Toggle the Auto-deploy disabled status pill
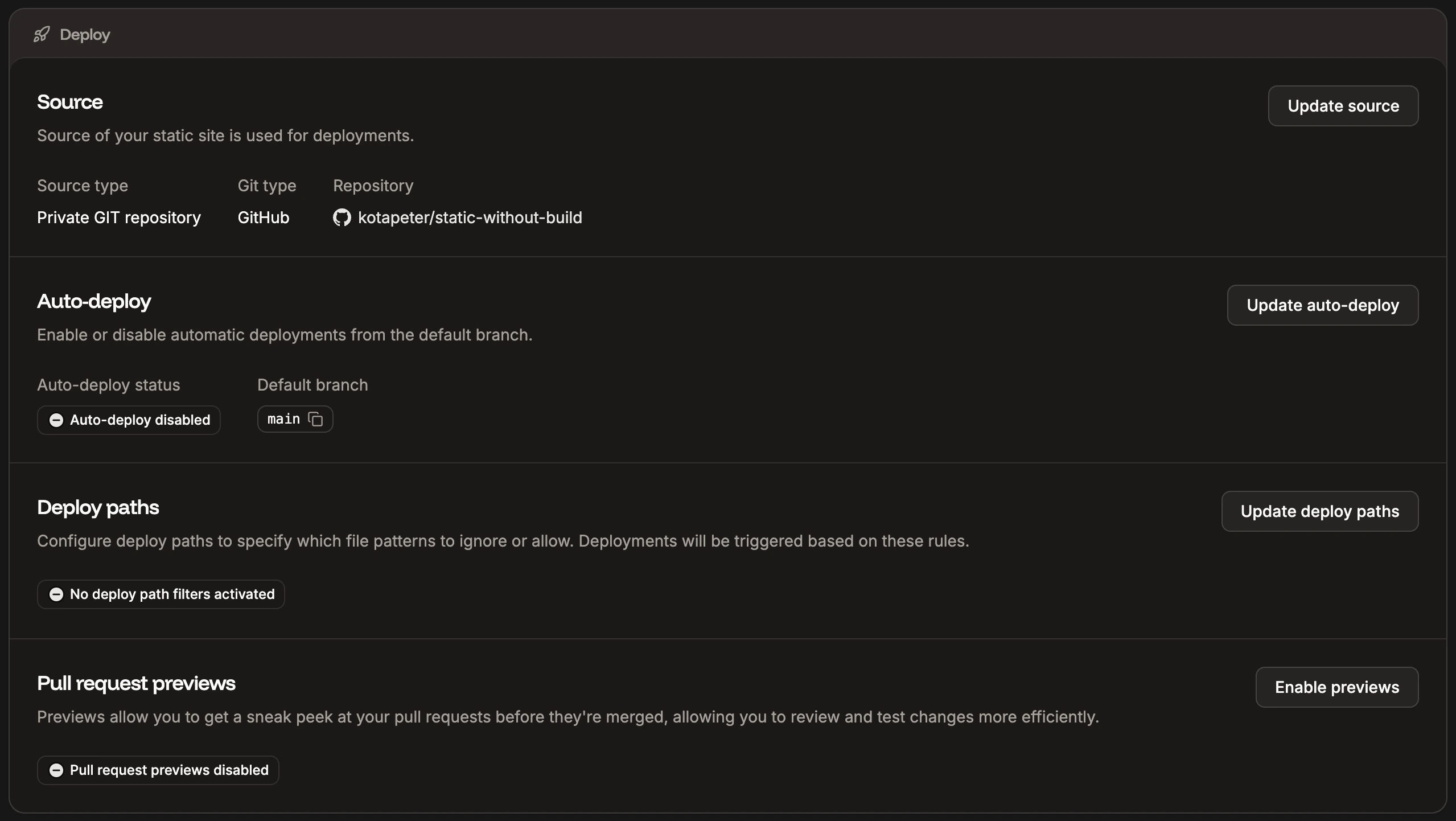The image size is (1456, 821). [129, 420]
